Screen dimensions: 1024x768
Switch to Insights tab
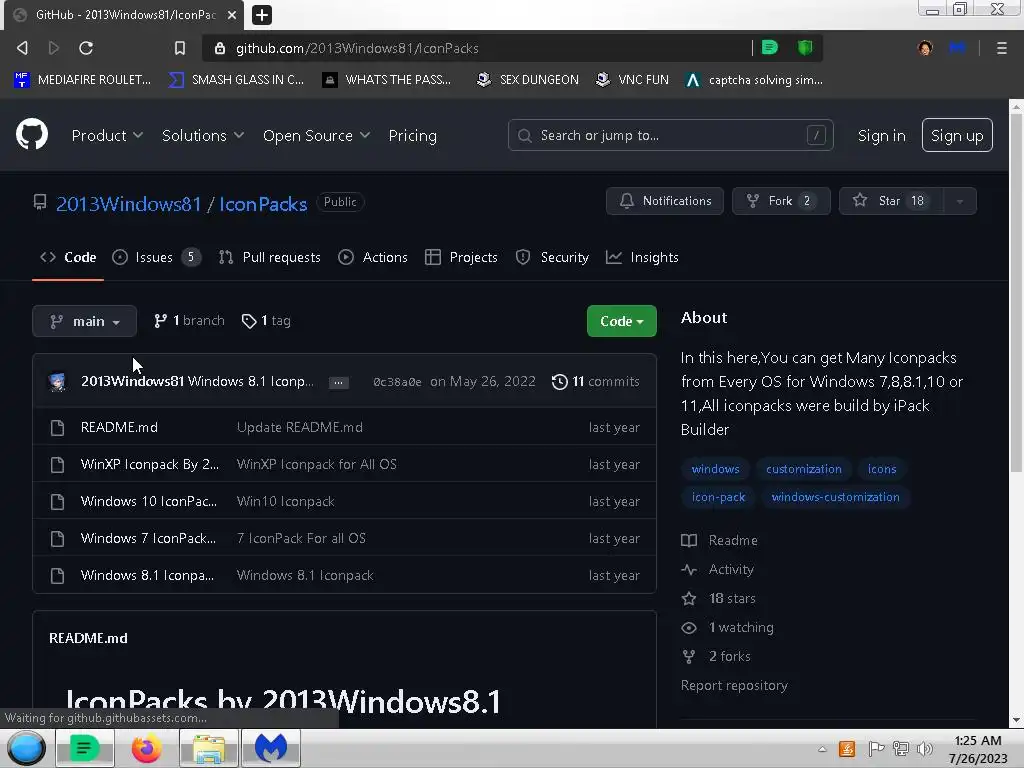tap(643, 257)
